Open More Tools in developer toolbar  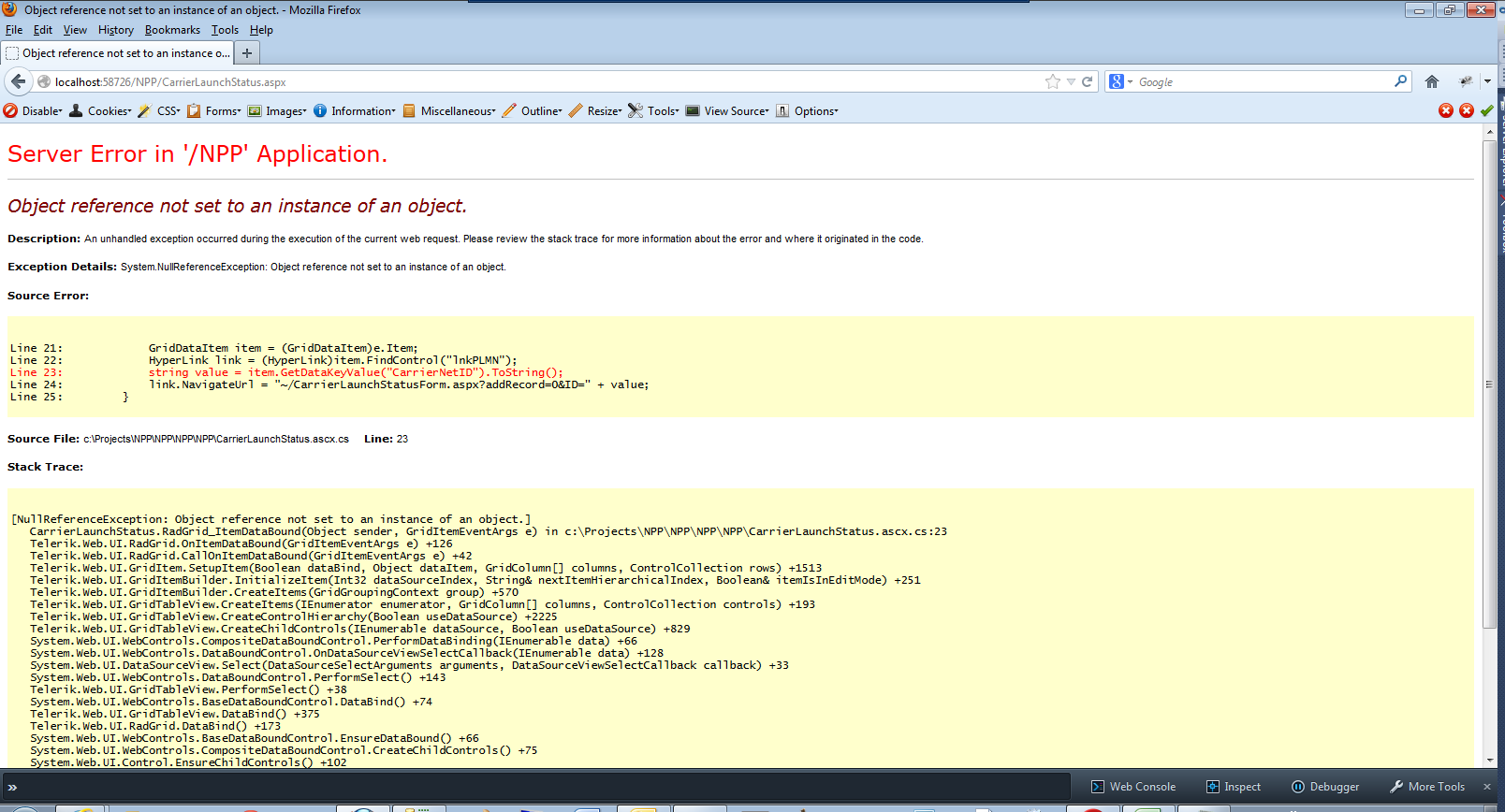click(1427, 787)
